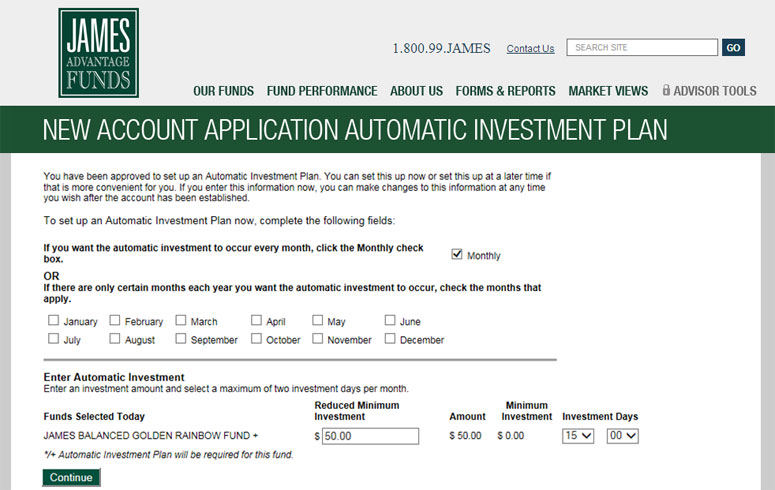Click the James Advantage Funds logo
Screen dimensions: 775x490
[x=98, y=53]
